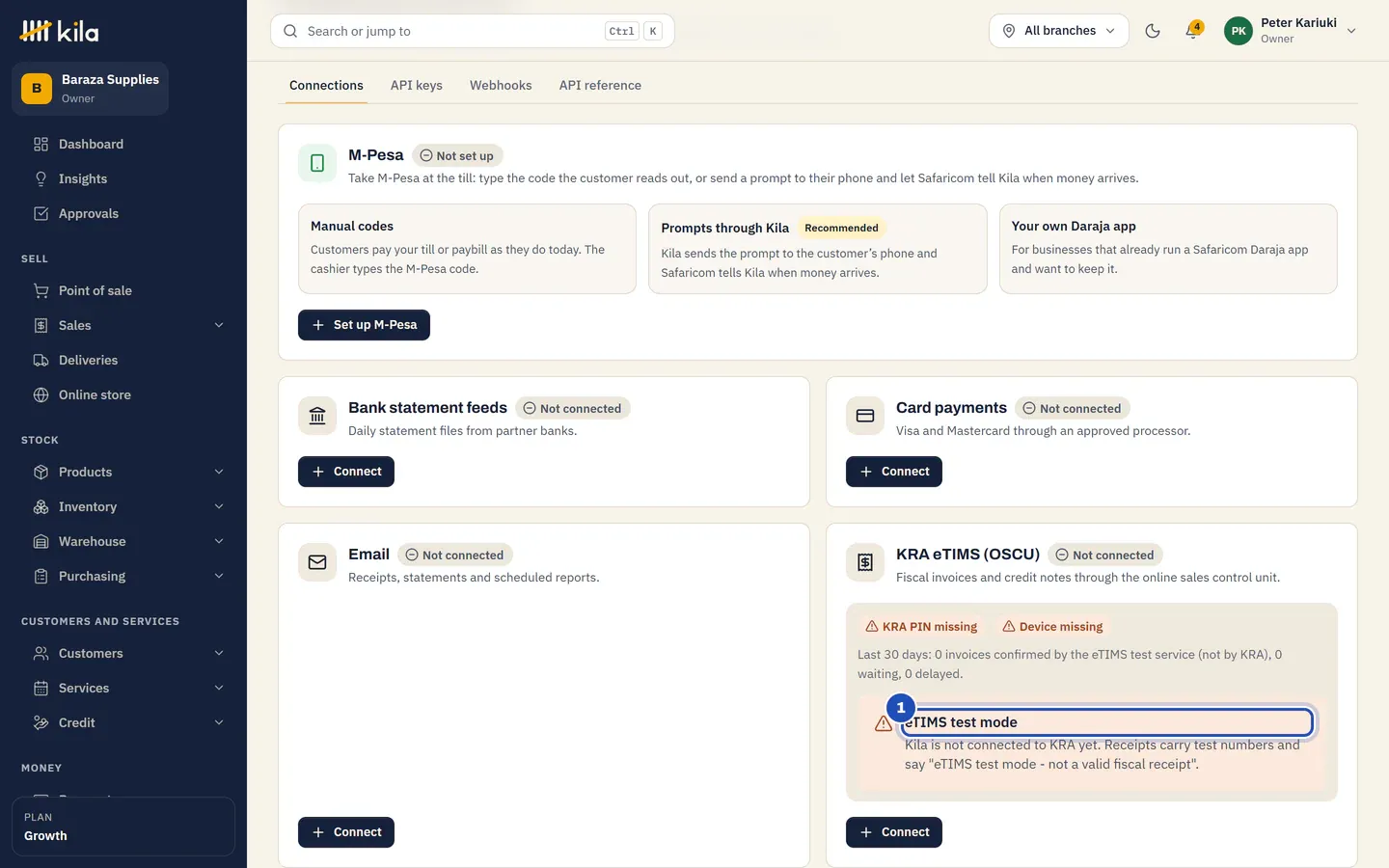Click the Card payments card icon
The image size is (1389, 868).
point(865,417)
